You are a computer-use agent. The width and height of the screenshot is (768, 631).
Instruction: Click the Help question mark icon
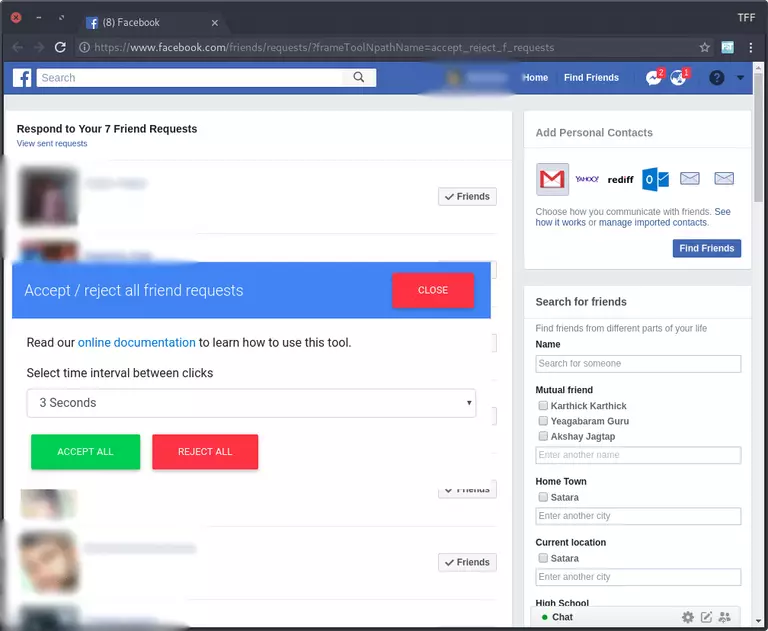click(x=716, y=78)
